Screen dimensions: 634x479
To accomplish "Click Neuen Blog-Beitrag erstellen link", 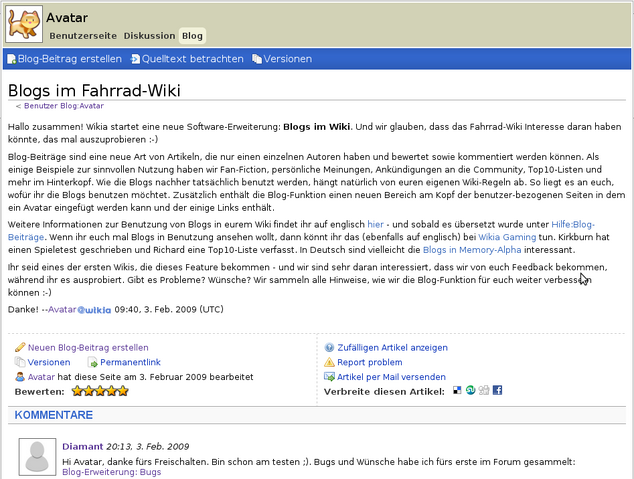I will coord(88,348).
